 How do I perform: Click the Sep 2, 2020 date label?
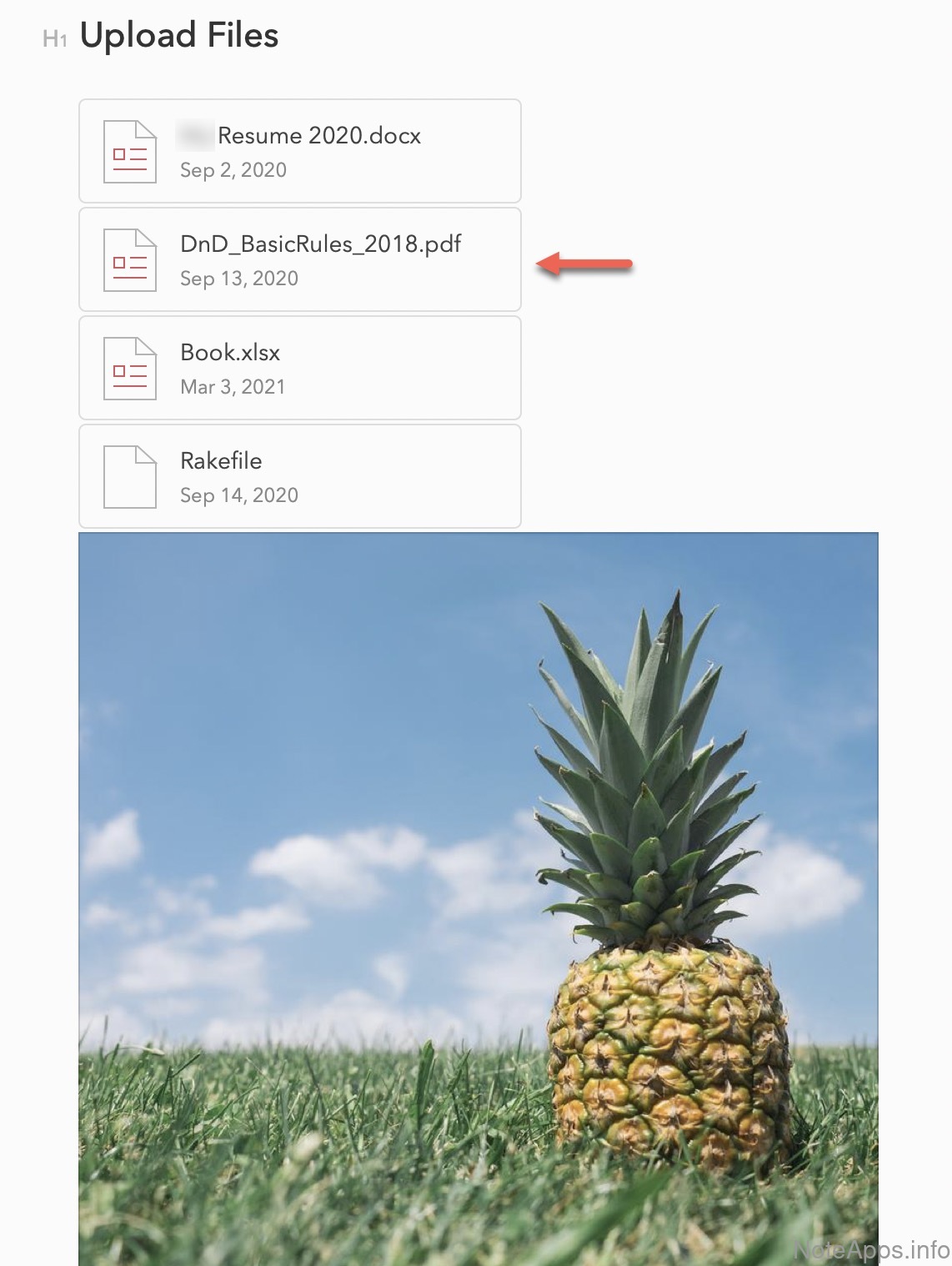tap(233, 170)
